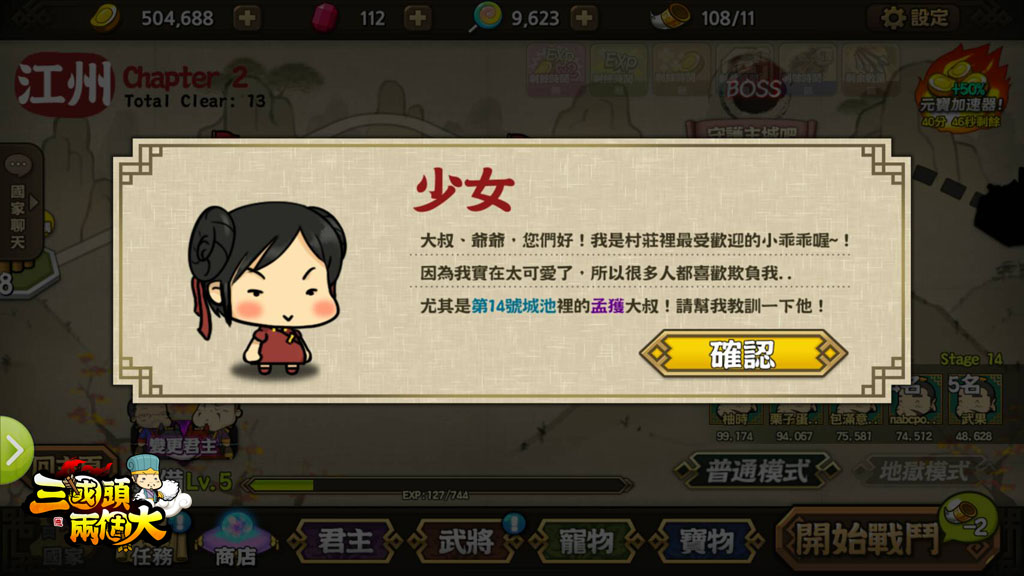Click the EXP 127/744 progress bar
The image size is (1024, 576).
click(436, 485)
